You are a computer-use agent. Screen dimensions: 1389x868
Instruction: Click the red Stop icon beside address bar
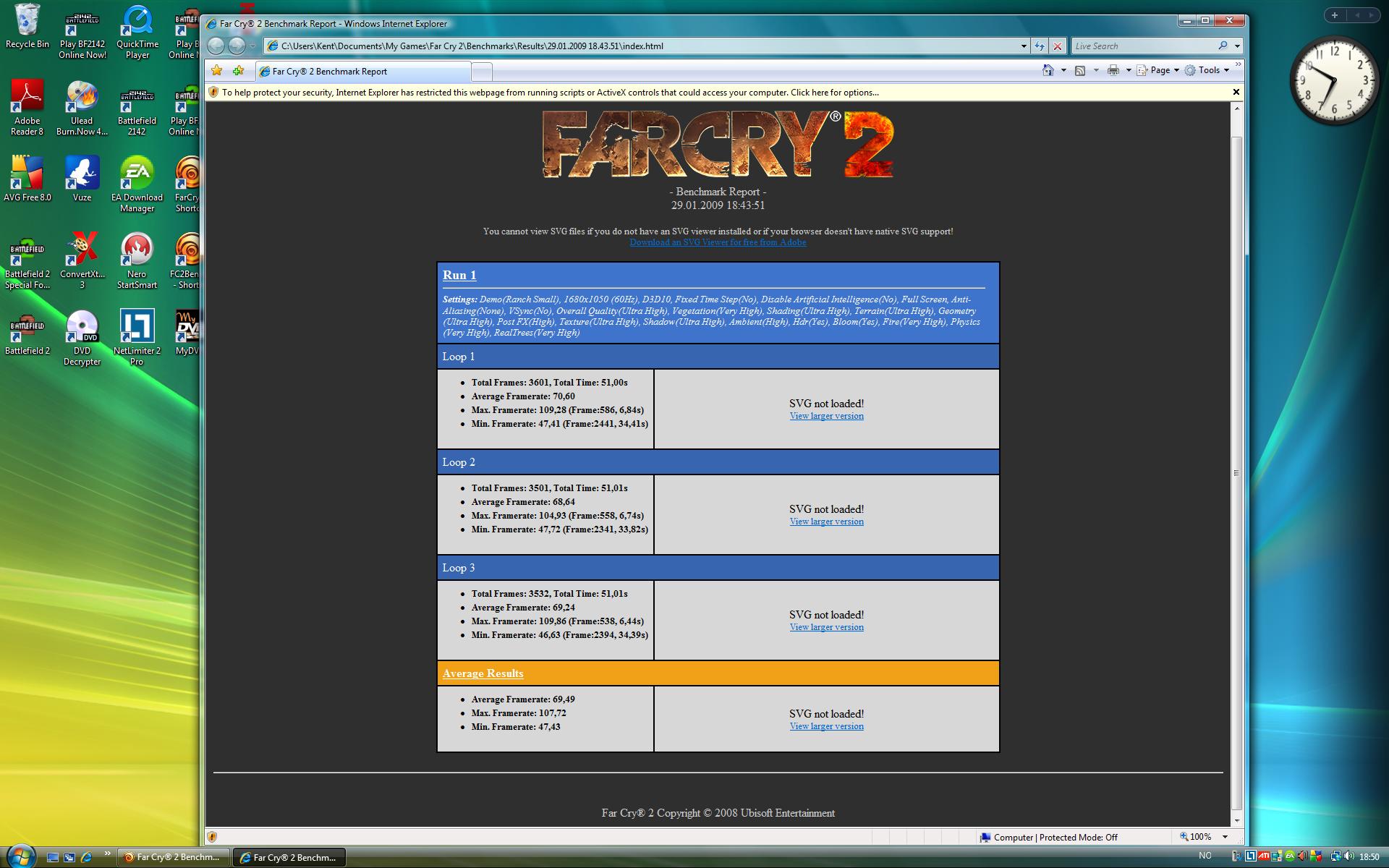tap(1058, 46)
